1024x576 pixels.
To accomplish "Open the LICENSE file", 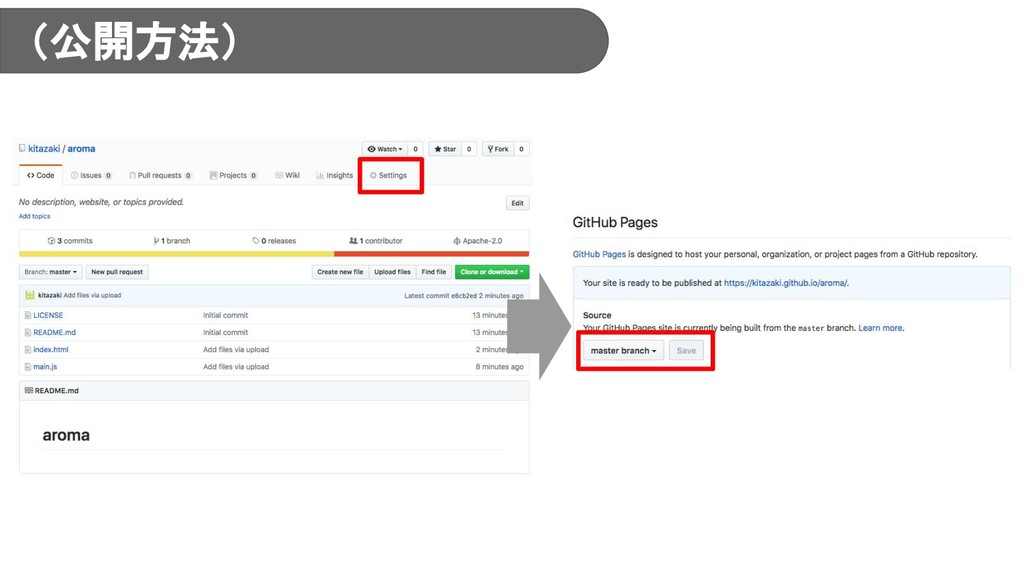I will [48, 315].
